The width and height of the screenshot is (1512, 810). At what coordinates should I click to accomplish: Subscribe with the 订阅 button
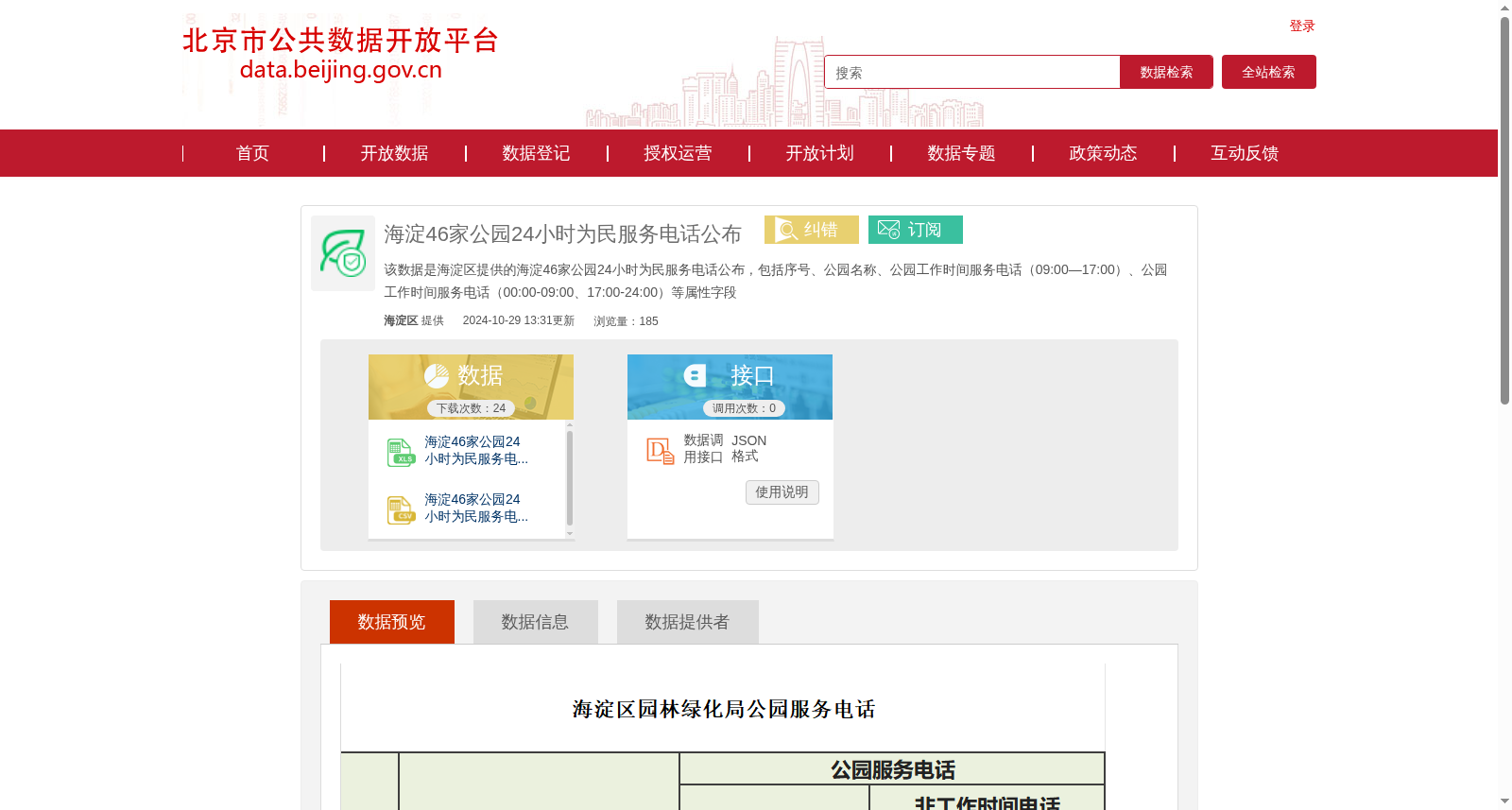coord(916,230)
